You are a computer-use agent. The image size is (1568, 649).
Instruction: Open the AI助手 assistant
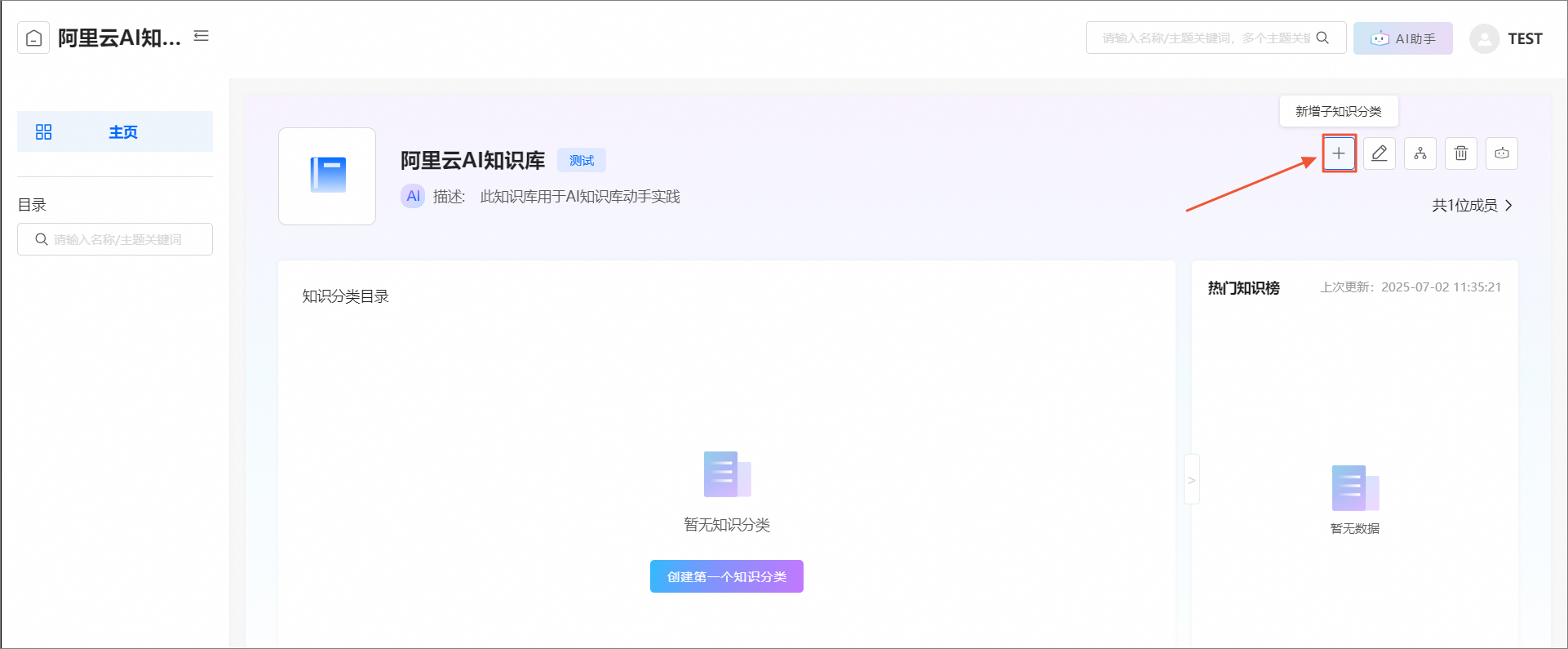[x=1402, y=38]
